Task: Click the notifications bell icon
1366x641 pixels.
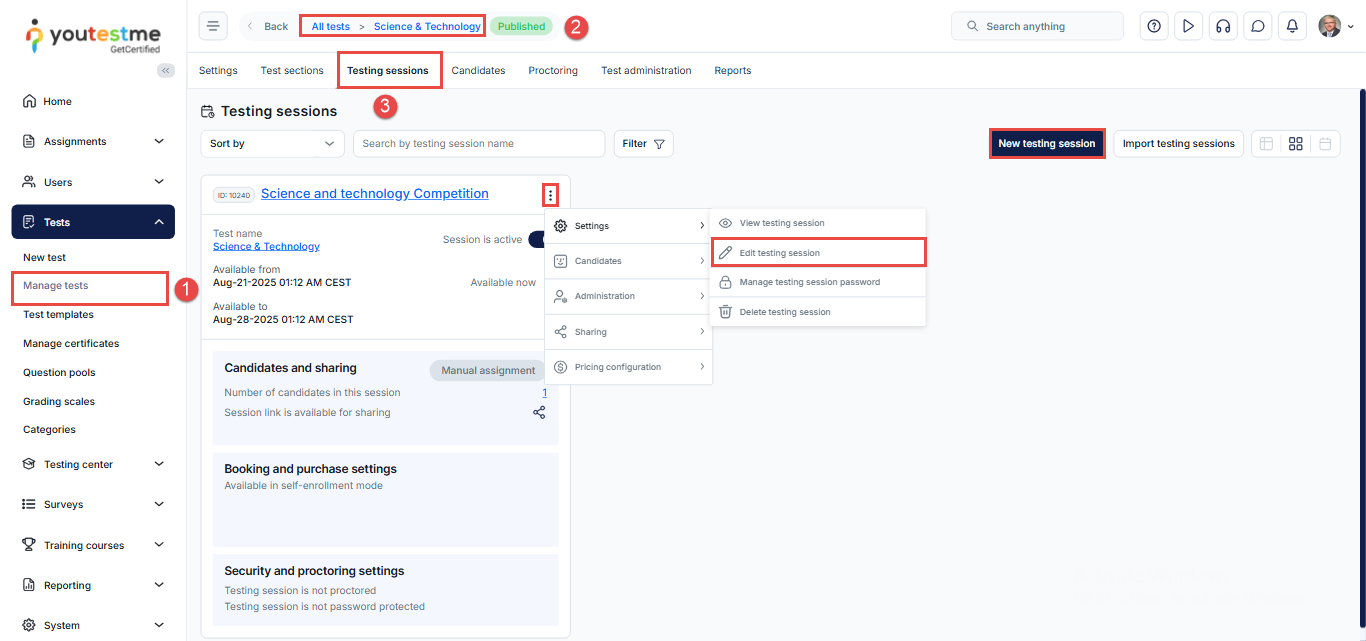Action: pos(1292,26)
